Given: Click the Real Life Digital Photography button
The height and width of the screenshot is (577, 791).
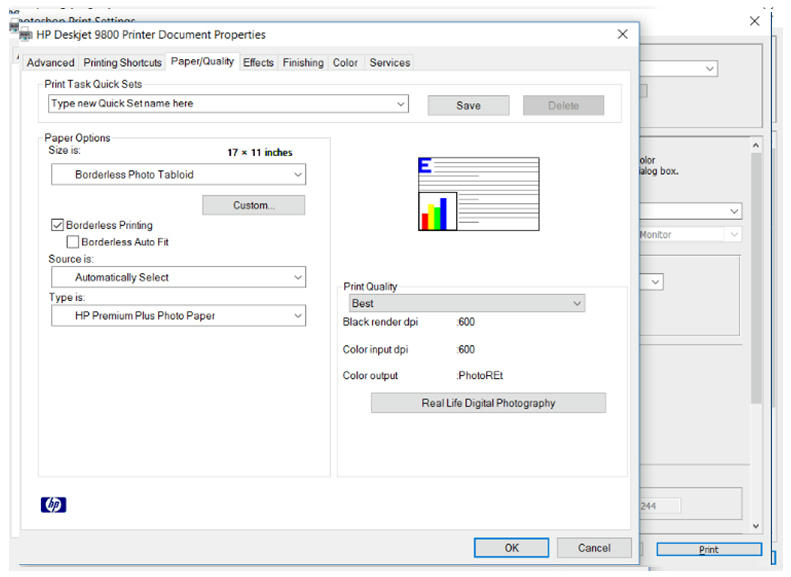Looking at the screenshot, I should (488, 403).
